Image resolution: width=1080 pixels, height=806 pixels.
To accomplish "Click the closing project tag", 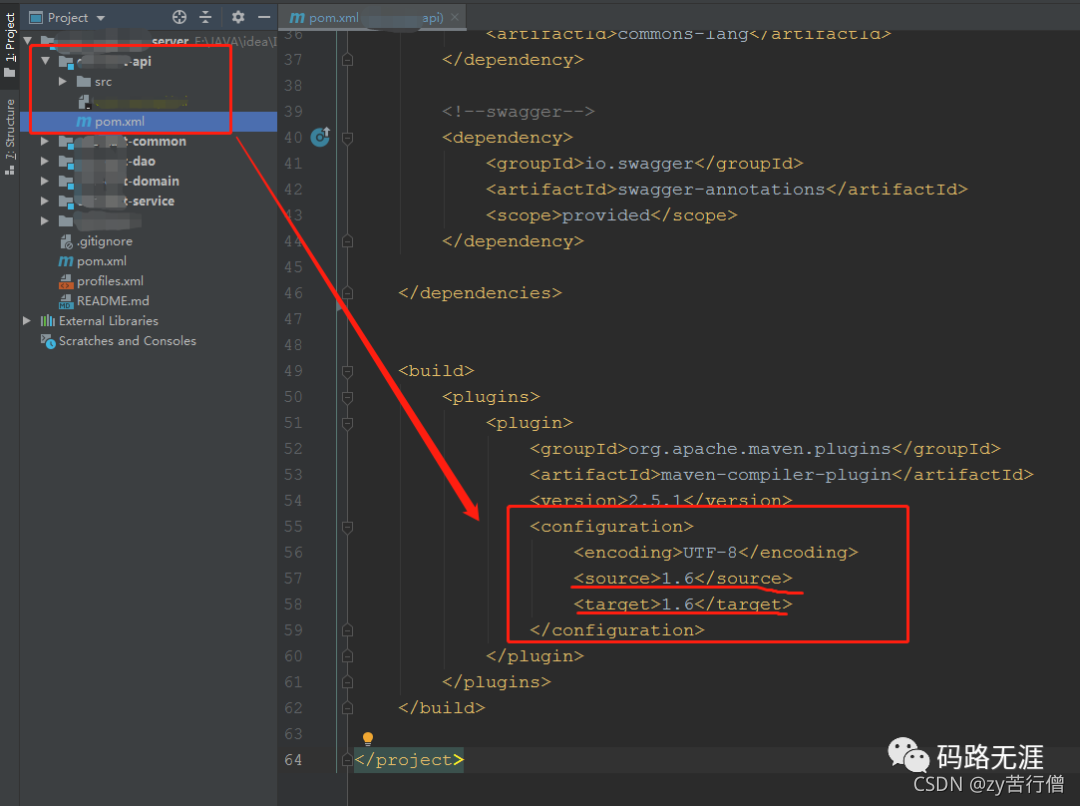I will (x=409, y=760).
